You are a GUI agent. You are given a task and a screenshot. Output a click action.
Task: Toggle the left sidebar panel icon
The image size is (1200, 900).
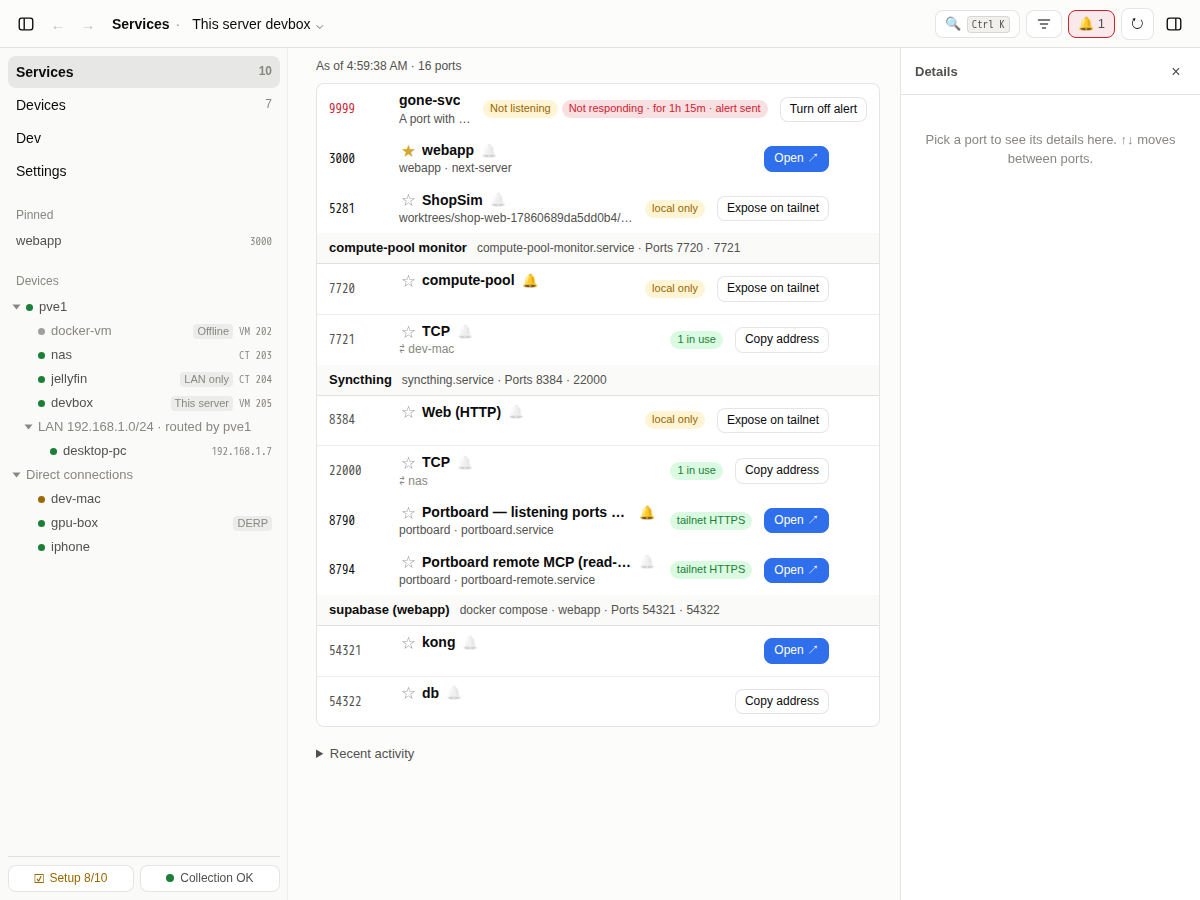click(x=26, y=24)
